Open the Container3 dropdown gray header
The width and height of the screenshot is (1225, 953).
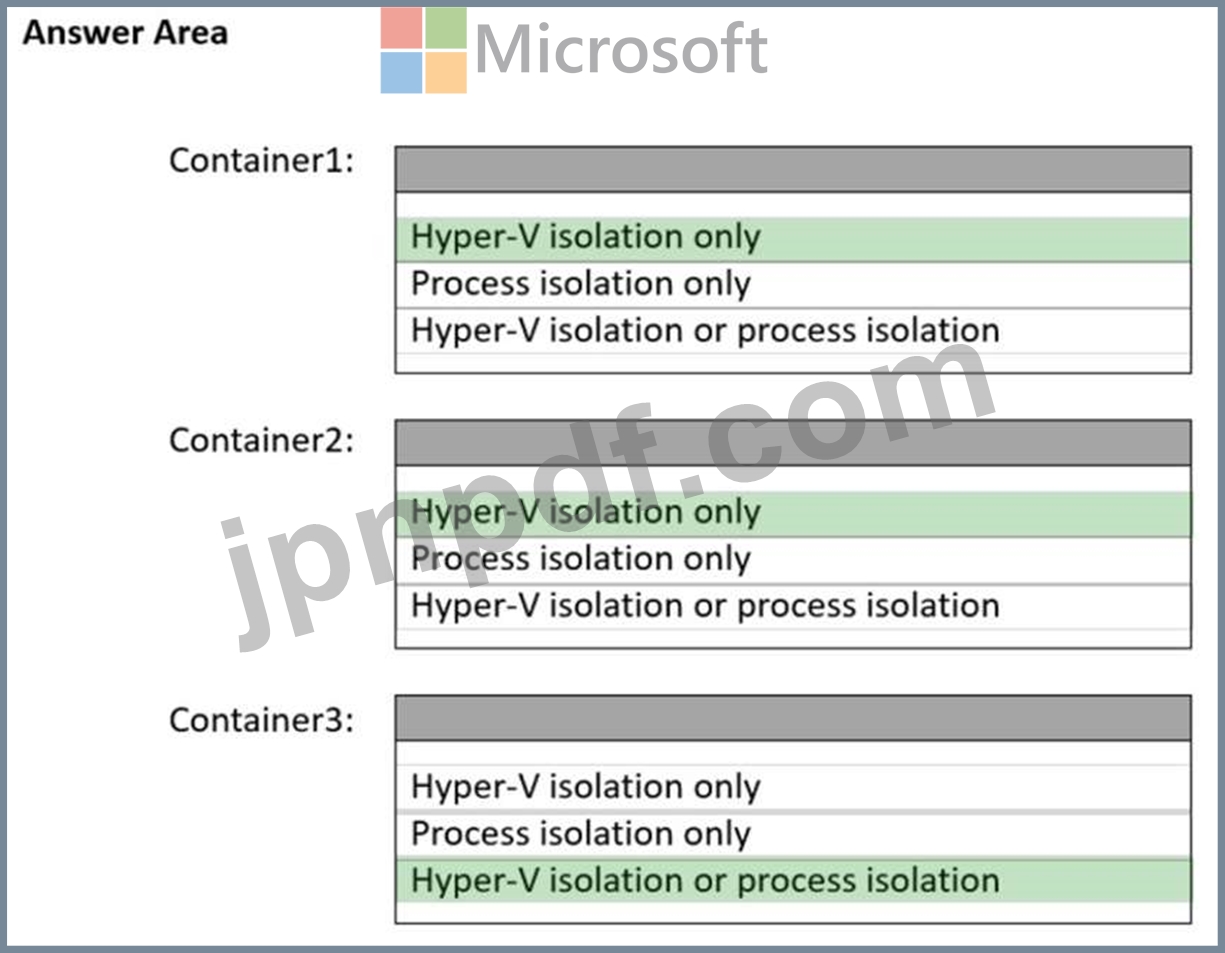(793, 718)
